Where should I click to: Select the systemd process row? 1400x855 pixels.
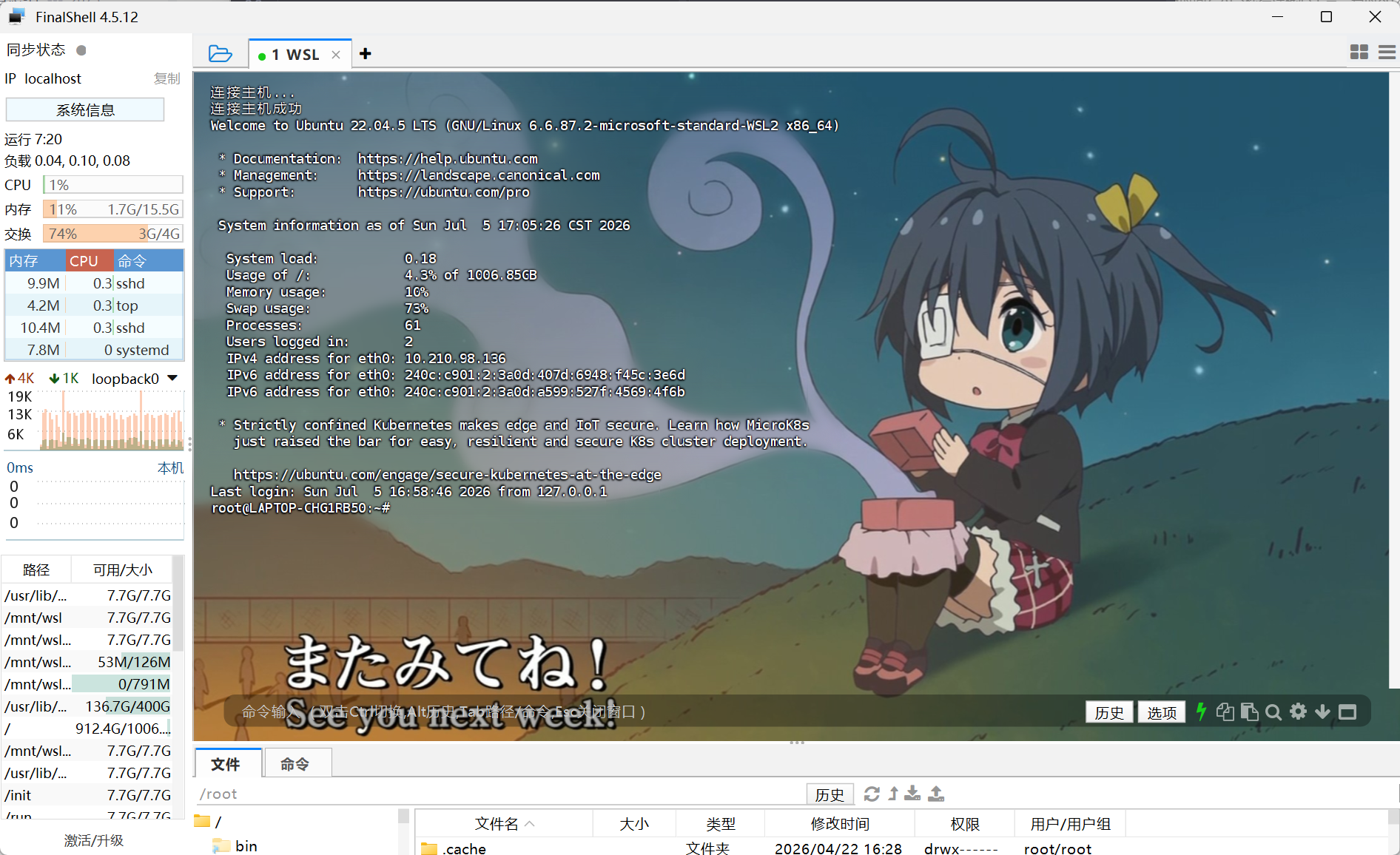coord(94,350)
